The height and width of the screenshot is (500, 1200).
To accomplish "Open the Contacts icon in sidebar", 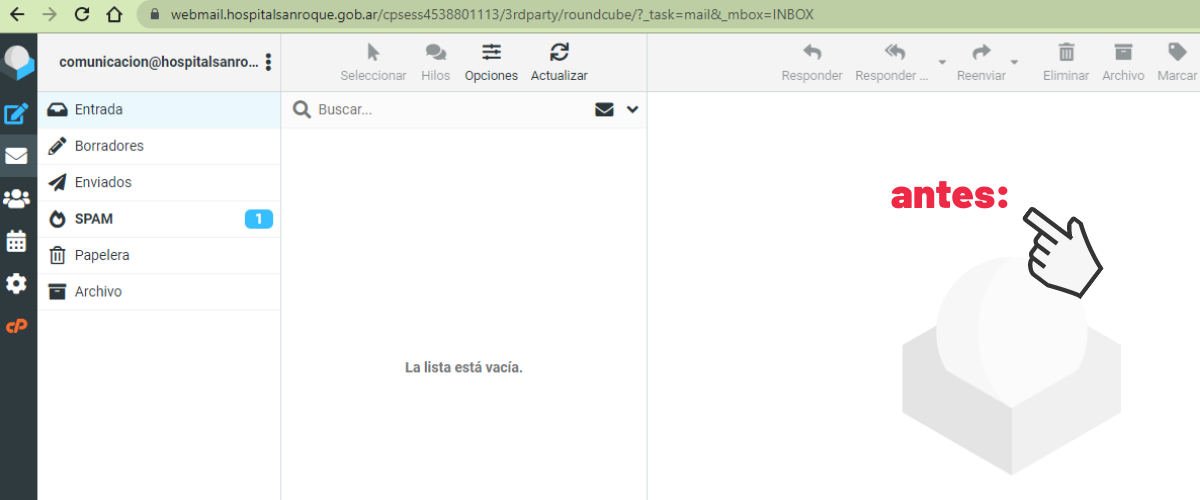I will (x=17, y=199).
